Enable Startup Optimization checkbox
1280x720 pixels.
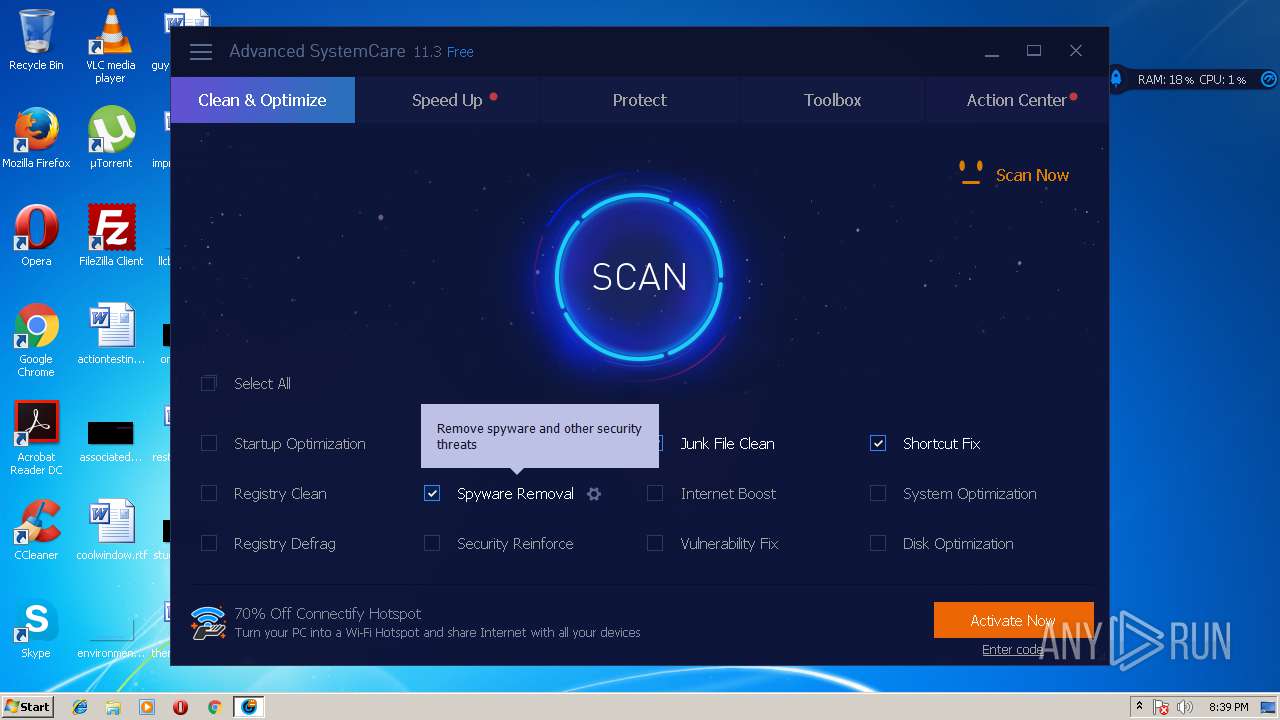(209, 444)
